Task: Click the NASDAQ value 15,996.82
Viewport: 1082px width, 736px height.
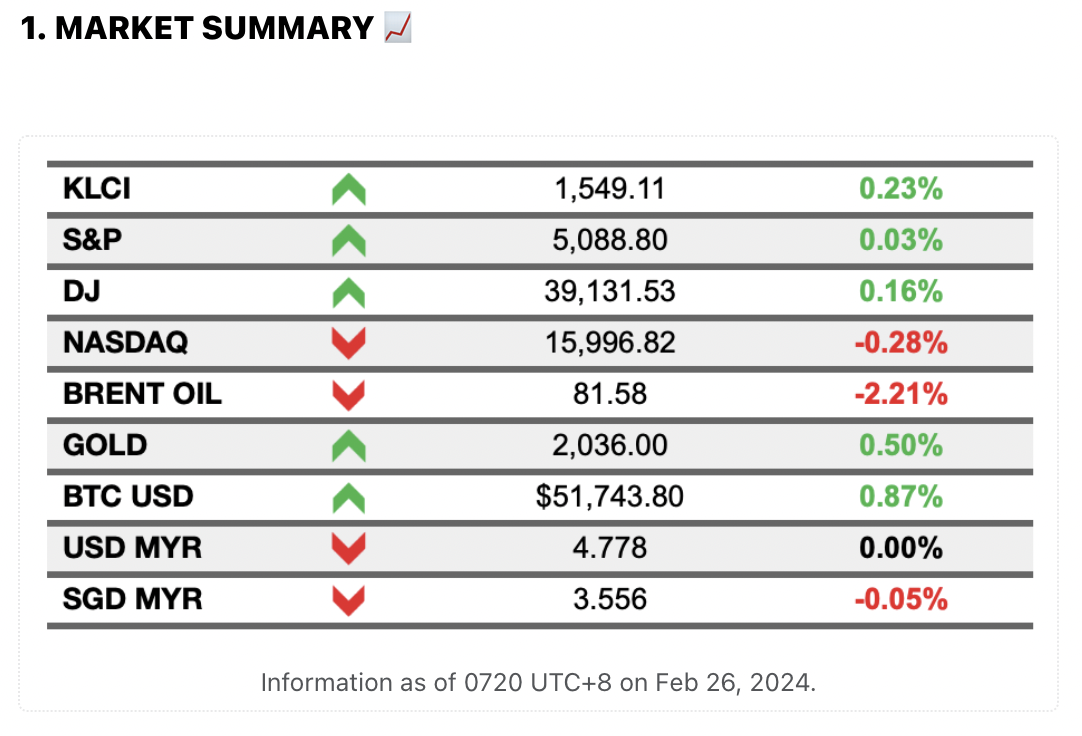Action: pos(610,343)
